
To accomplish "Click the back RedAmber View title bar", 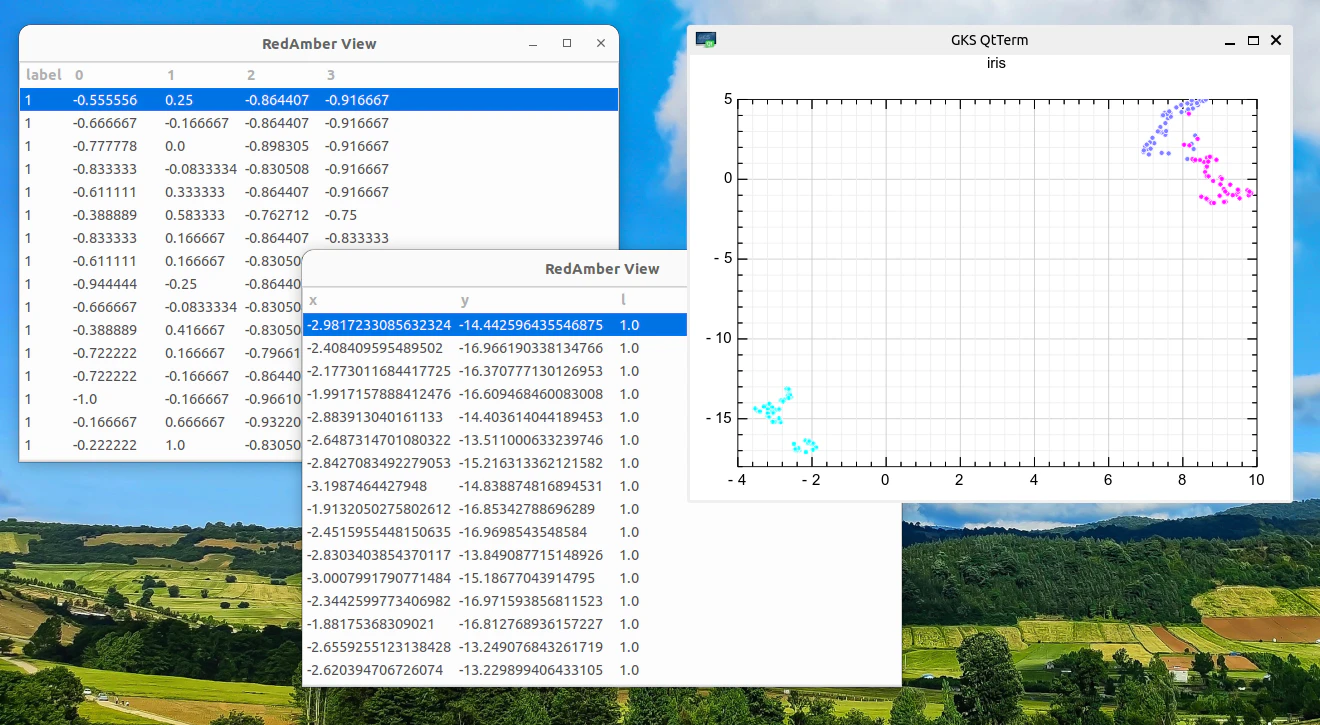I will click(319, 44).
